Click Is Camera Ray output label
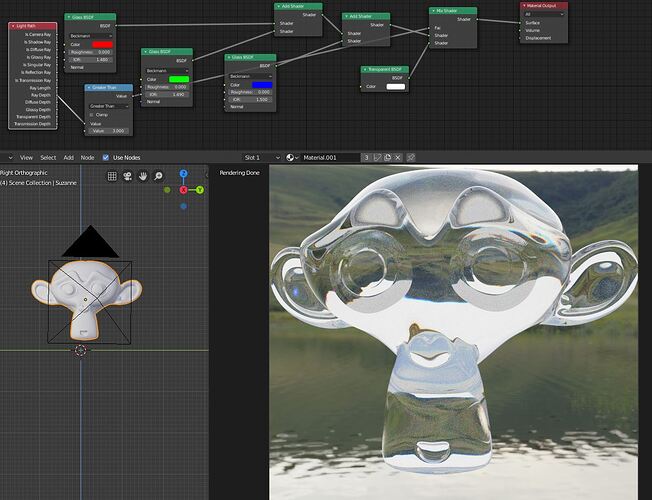652x500 pixels. (38, 35)
